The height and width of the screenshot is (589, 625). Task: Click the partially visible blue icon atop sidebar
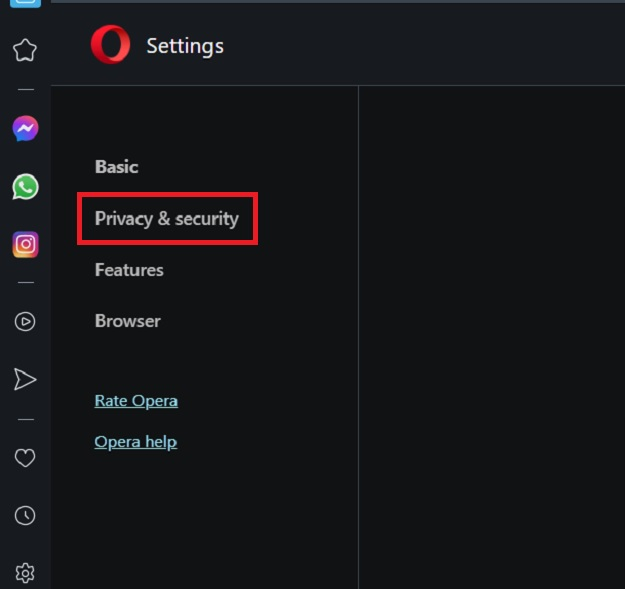(25, 3)
